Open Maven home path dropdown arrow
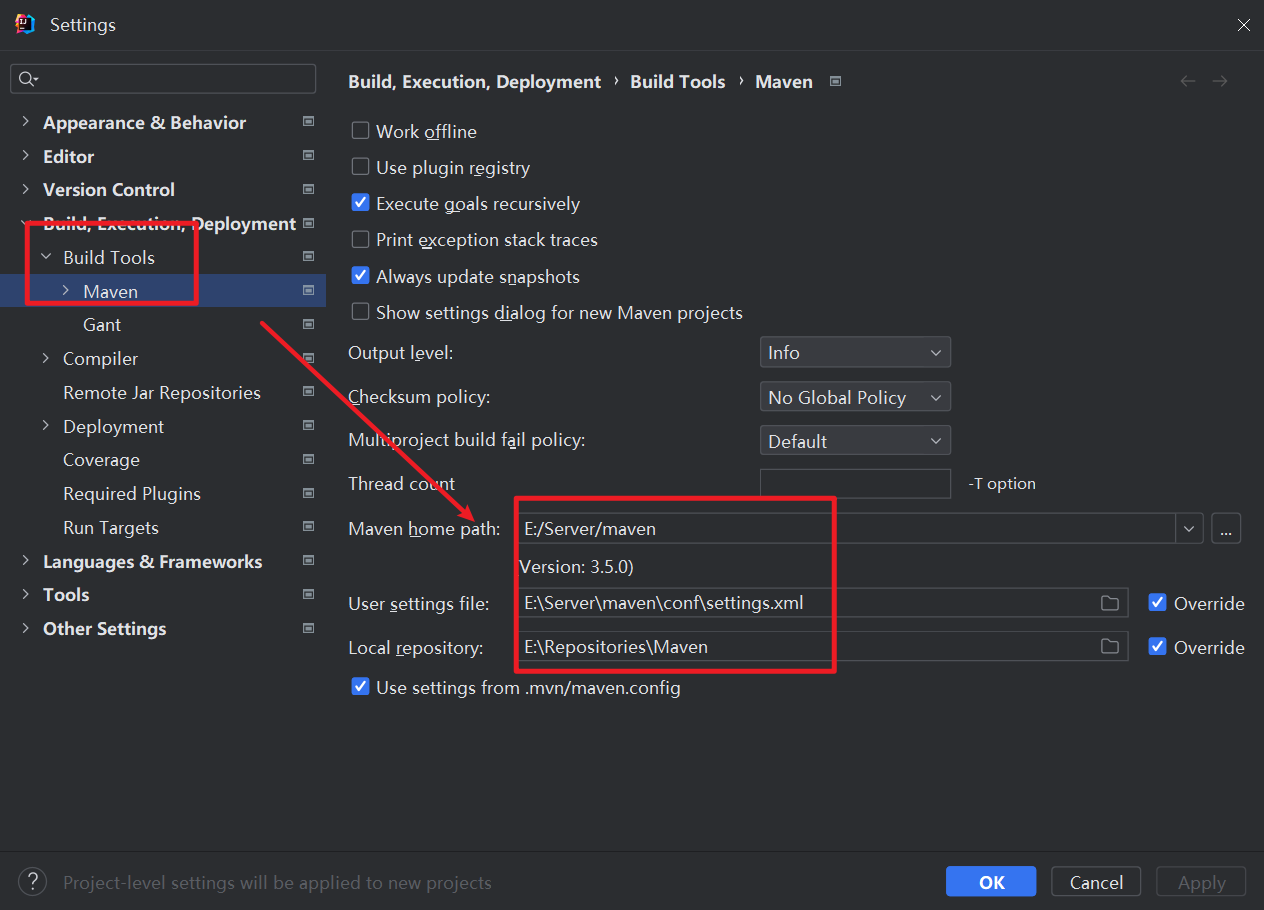The image size is (1264, 910). coord(1189,528)
